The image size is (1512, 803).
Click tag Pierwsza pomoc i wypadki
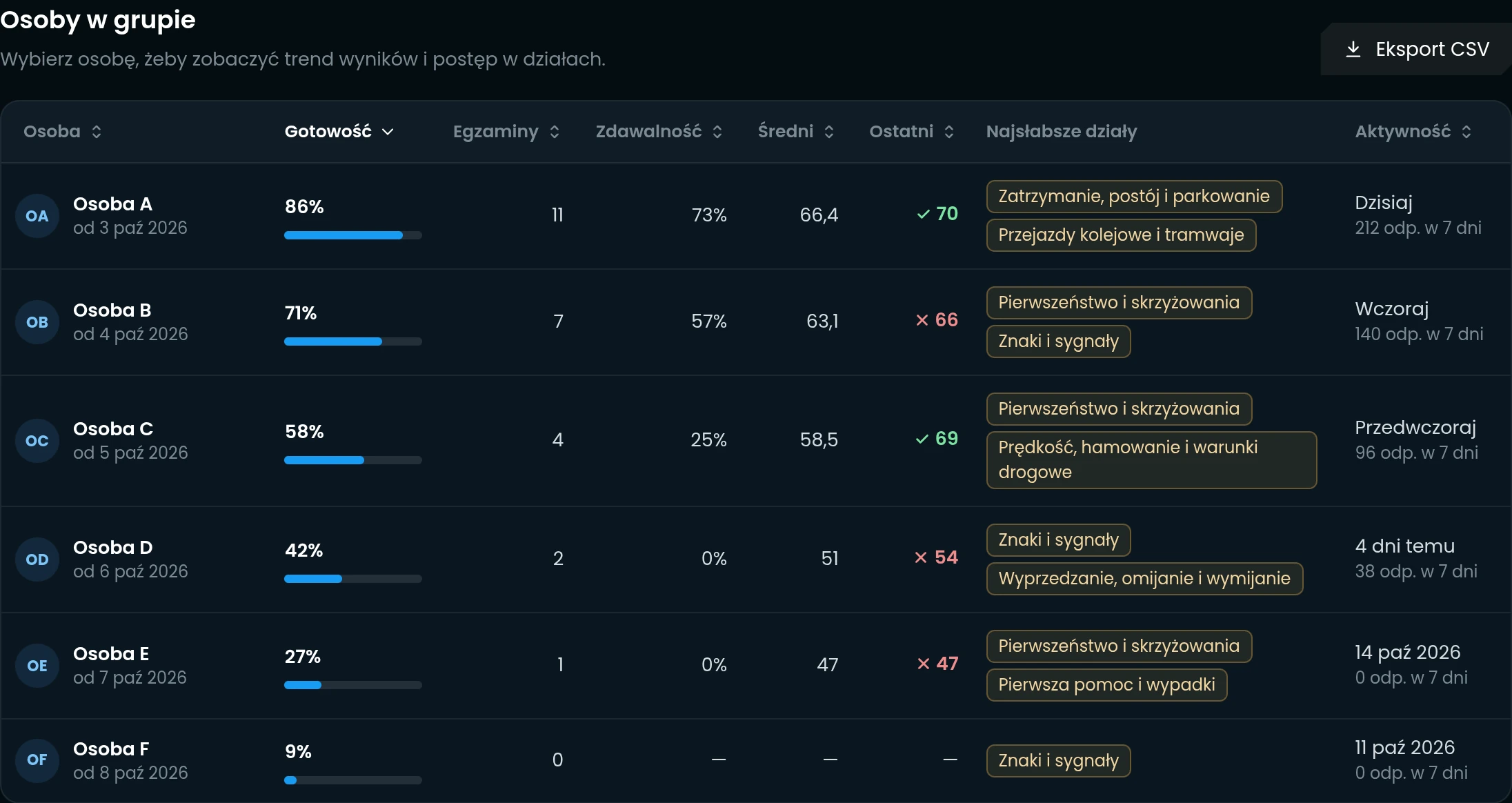tap(1106, 685)
